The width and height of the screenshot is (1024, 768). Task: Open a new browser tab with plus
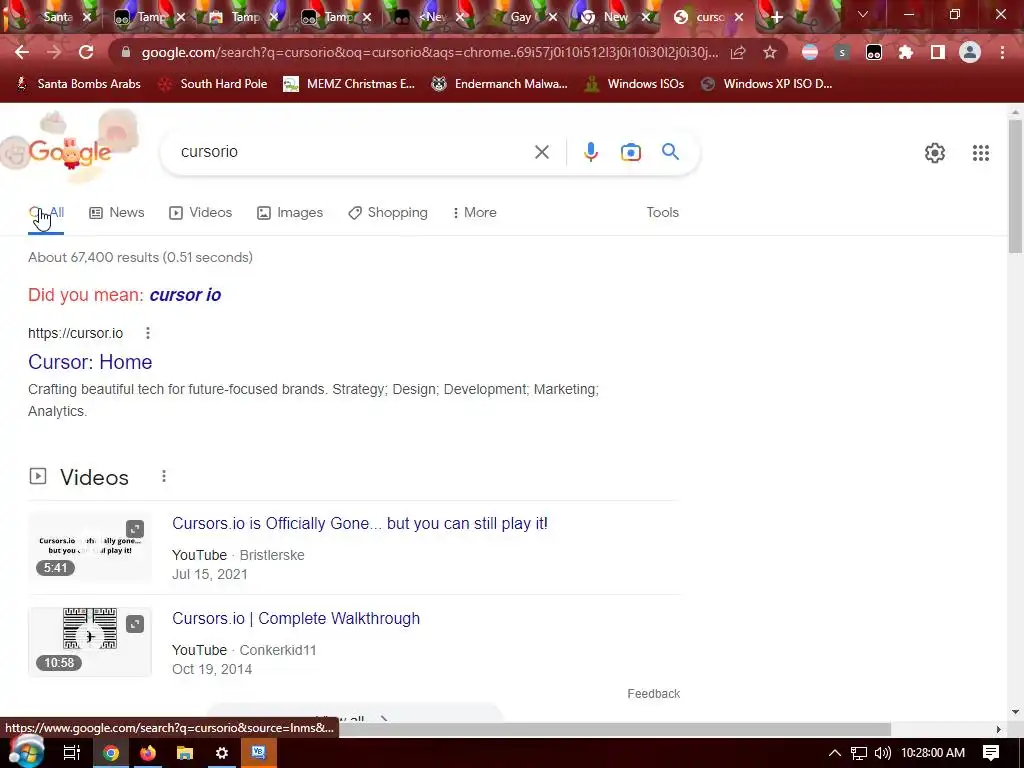coord(776,18)
